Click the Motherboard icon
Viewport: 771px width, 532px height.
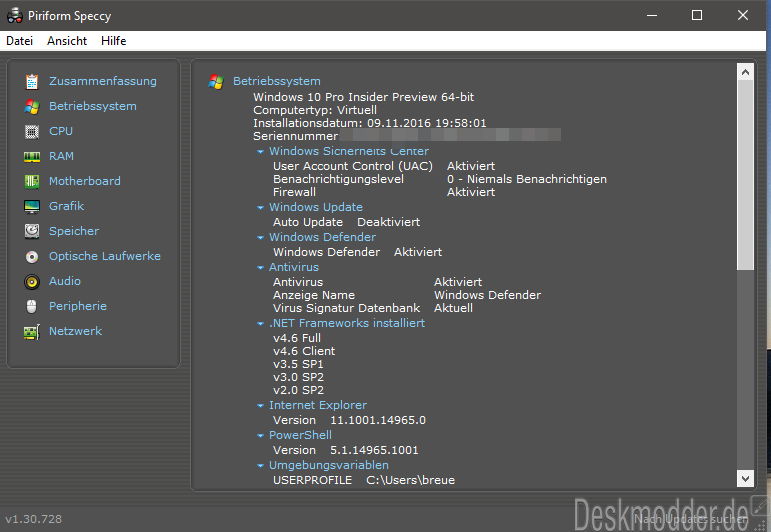coord(32,181)
